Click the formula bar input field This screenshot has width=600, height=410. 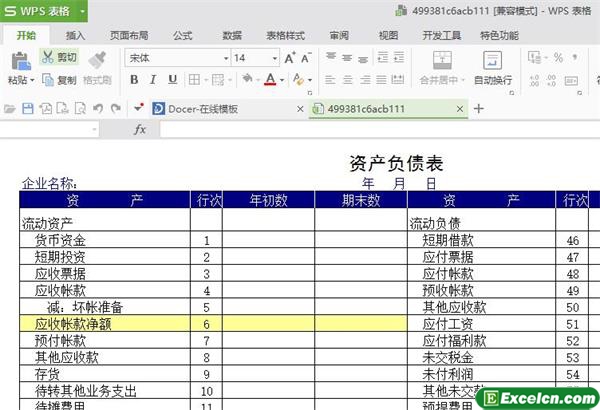[380, 130]
